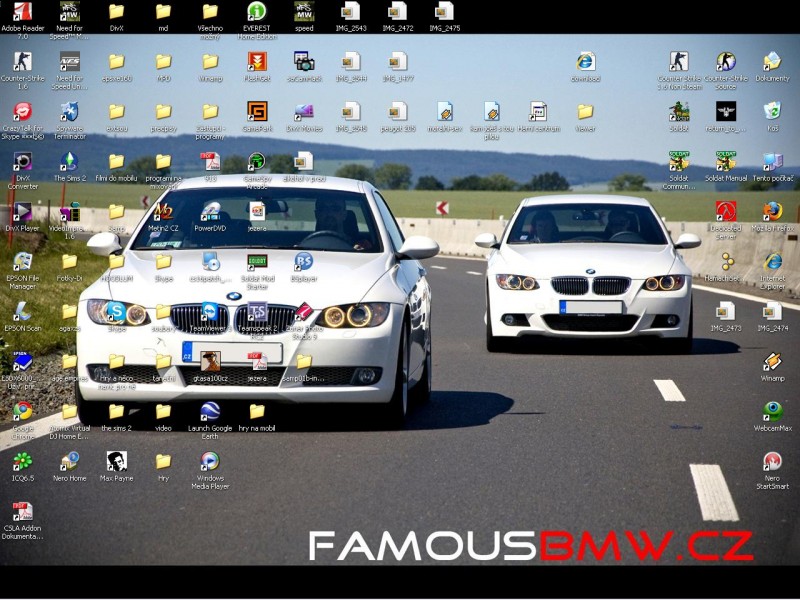The height and width of the screenshot is (600, 800).
Task: Select the Koš recycle bin icon
Action: [x=772, y=111]
